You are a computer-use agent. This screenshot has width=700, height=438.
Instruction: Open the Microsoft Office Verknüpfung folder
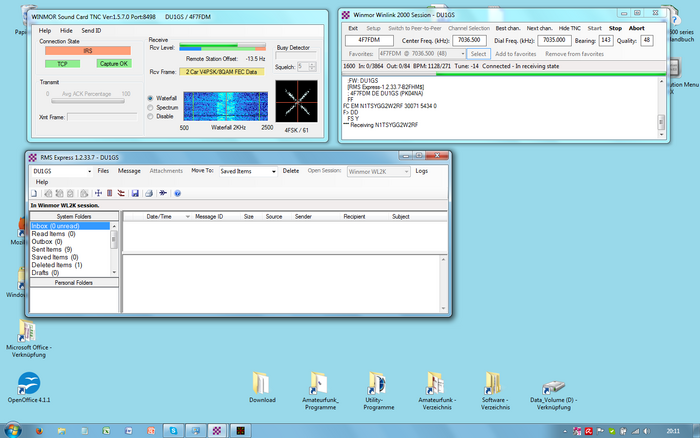pyautogui.click(x=29, y=339)
